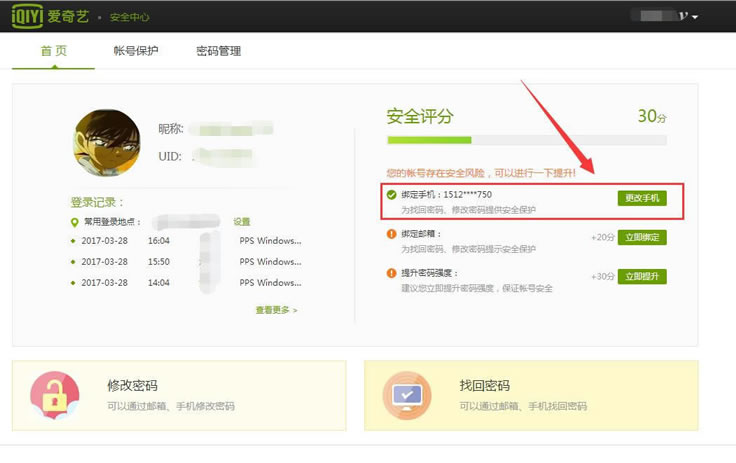Click the orange warning icon beside 提升密码强度

[x=391, y=273]
